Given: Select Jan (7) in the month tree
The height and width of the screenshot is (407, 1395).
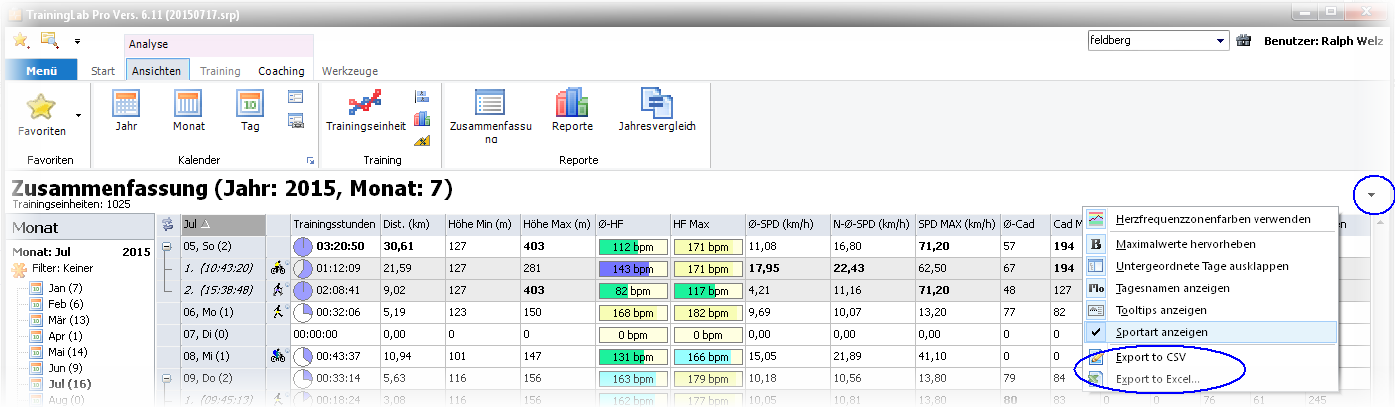Looking at the screenshot, I should pos(67,288).
